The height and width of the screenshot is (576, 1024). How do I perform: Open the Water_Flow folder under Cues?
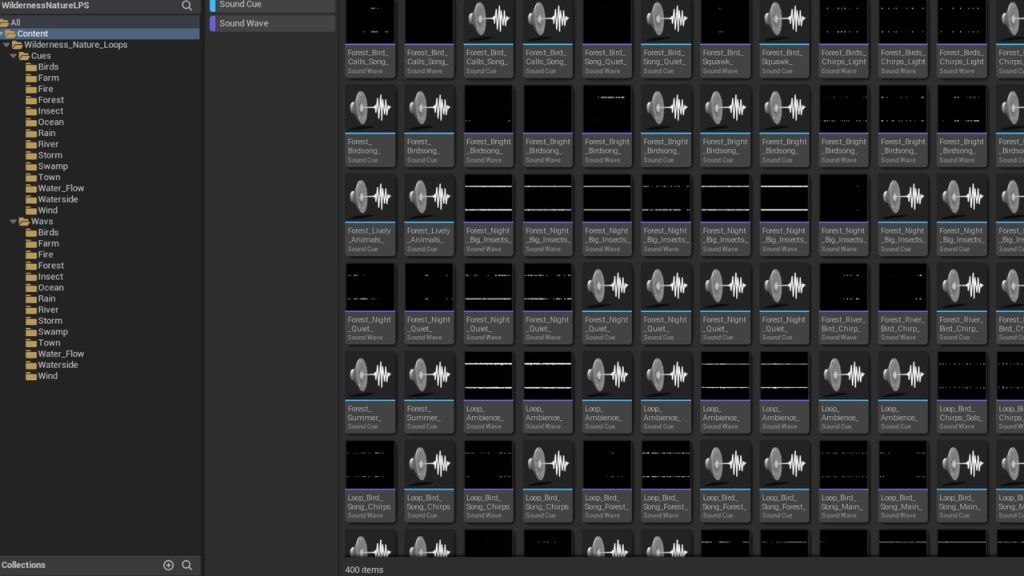click(x=60, y=188)
